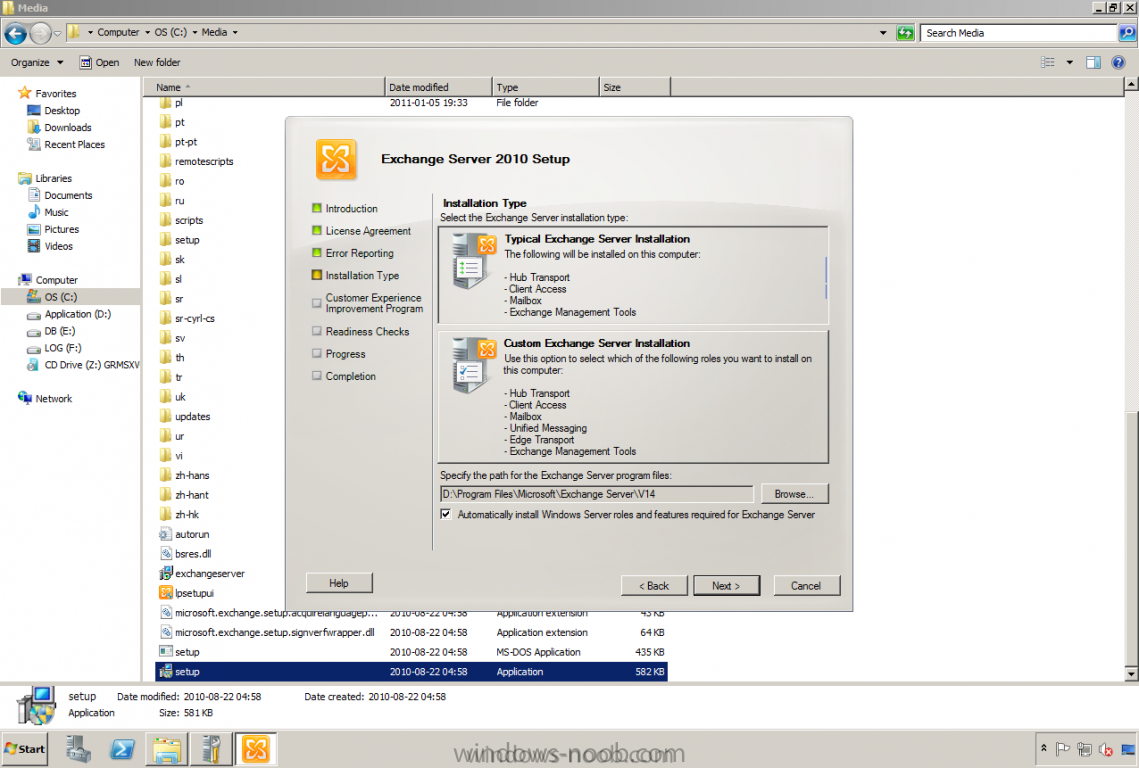The width and height of the screenshot is (1139, 768).
Task: Click the Exchange Setup icon on the taskbar
Action: pyautogui.click(x=256, y=749)
